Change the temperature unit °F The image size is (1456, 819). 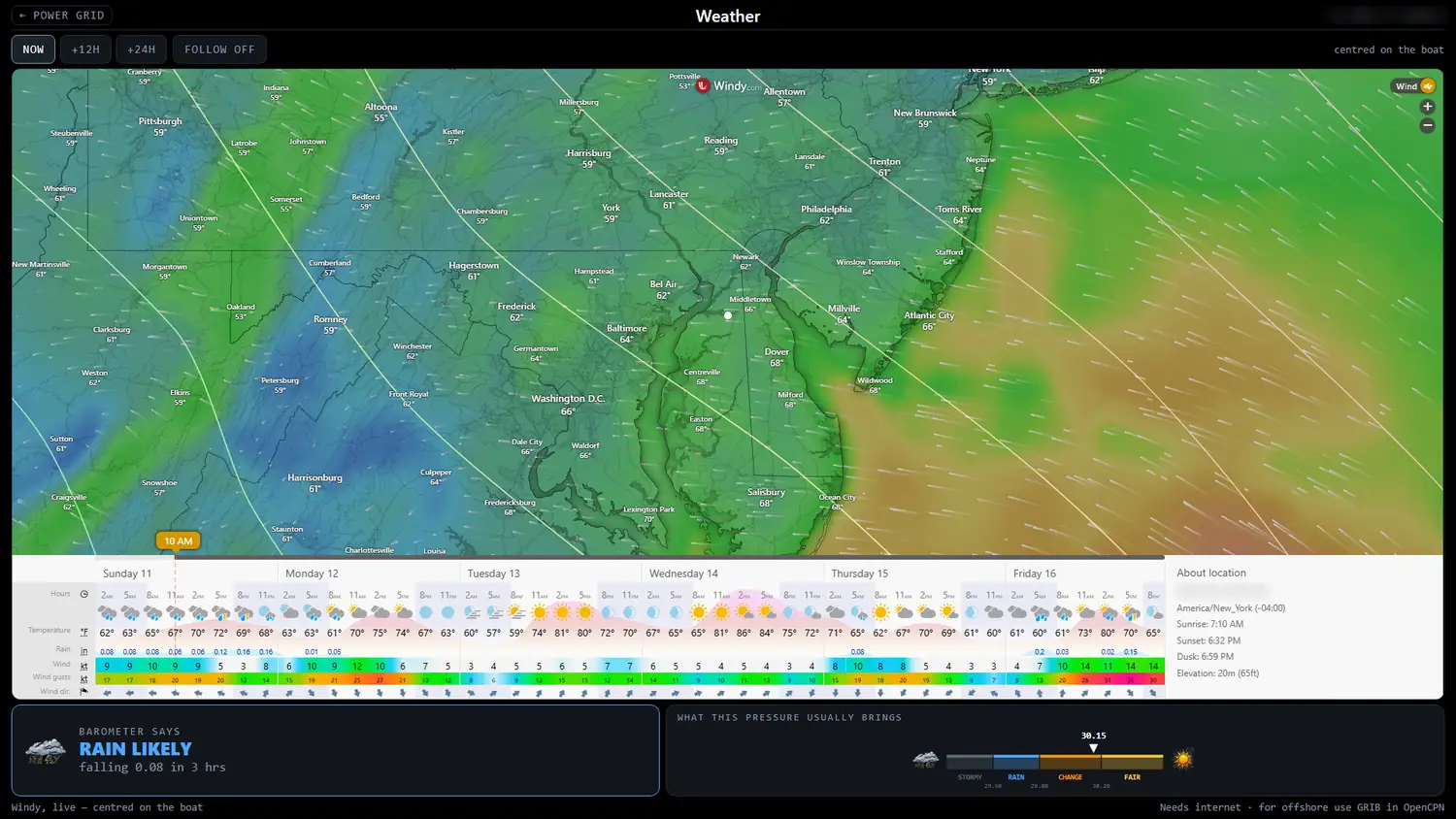84,632
